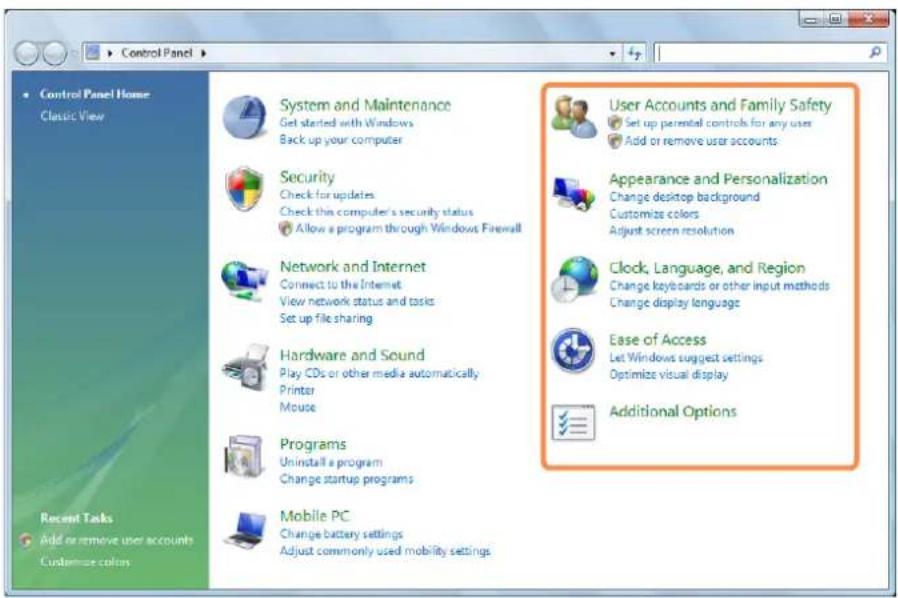Click Check this computer's security status
This screenshot has height=598, width=898.
(x=376, y=212)
